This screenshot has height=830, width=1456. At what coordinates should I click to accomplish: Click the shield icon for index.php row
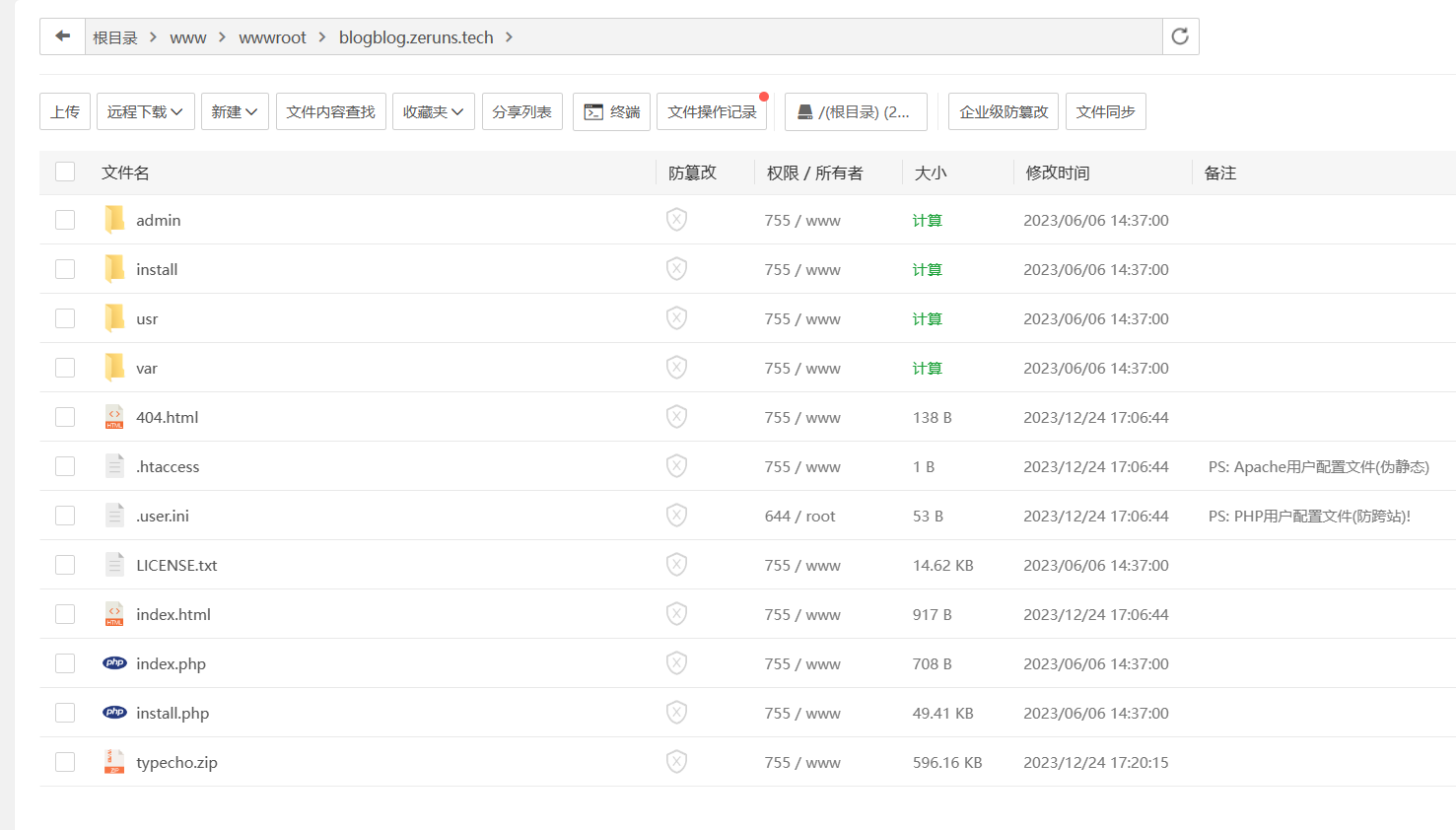pyautogui.click(x=676, y=663)
